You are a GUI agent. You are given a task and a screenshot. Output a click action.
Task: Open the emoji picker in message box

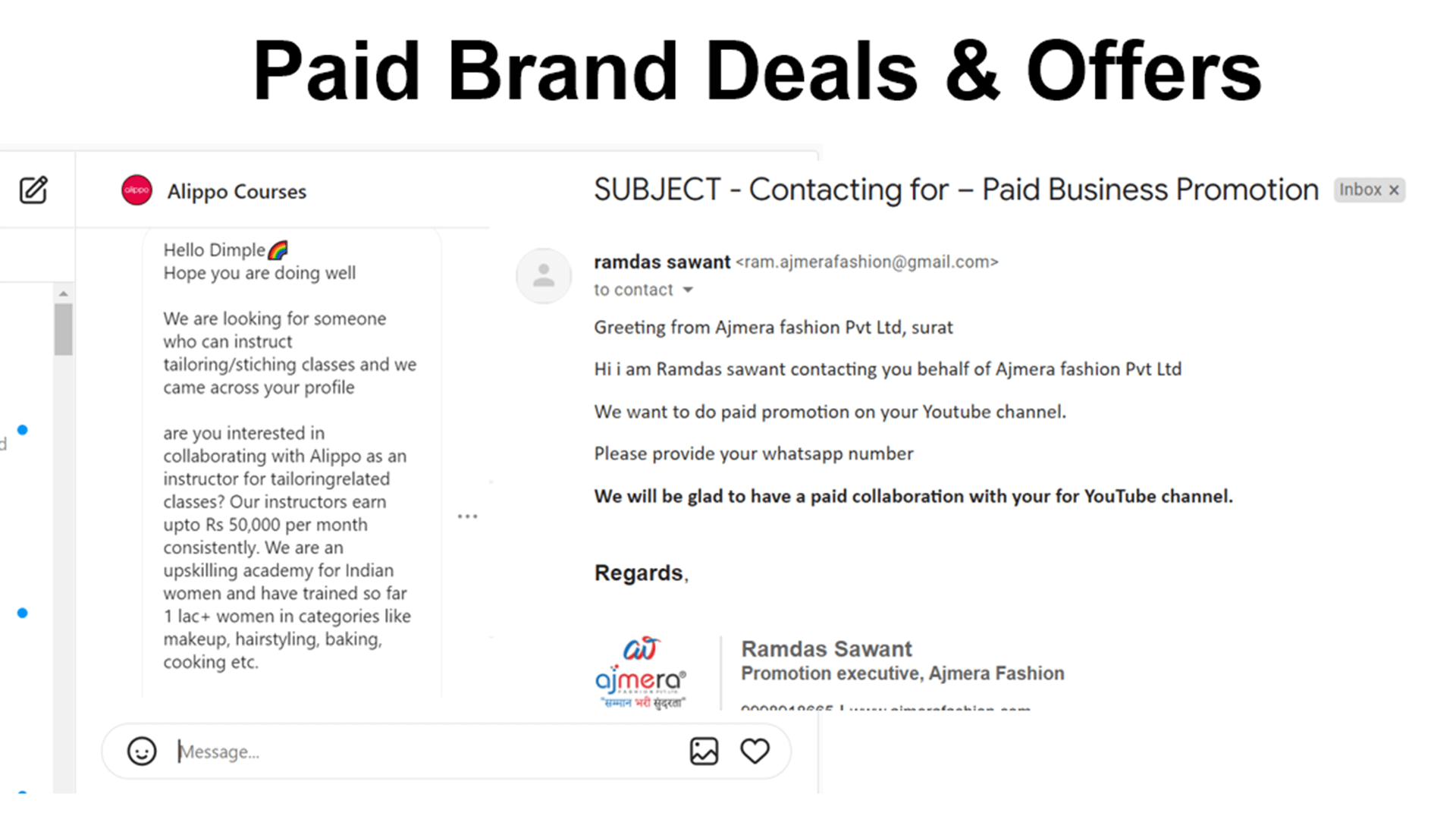tap(142, 752)
